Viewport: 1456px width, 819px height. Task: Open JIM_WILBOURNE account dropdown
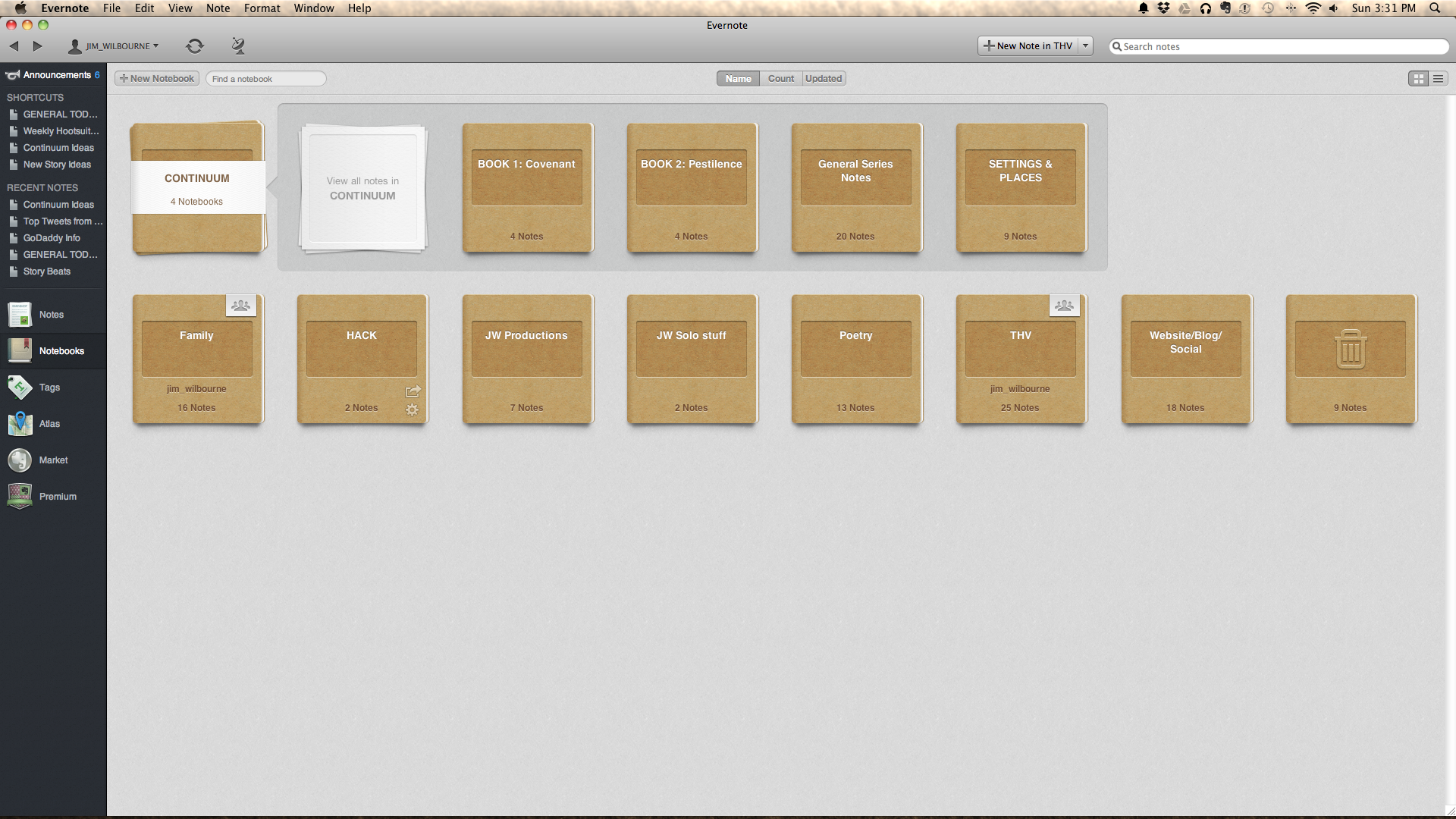click(x=114, y=46)
